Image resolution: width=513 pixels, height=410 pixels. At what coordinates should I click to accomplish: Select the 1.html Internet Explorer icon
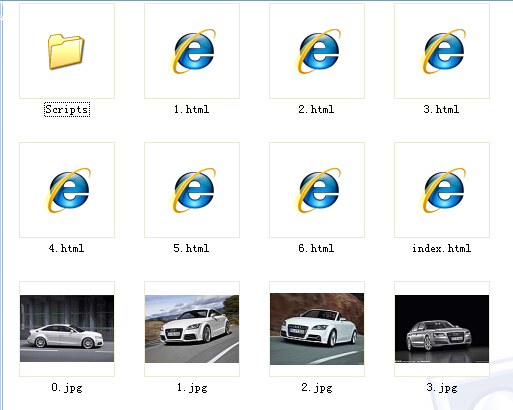point(192,51)
